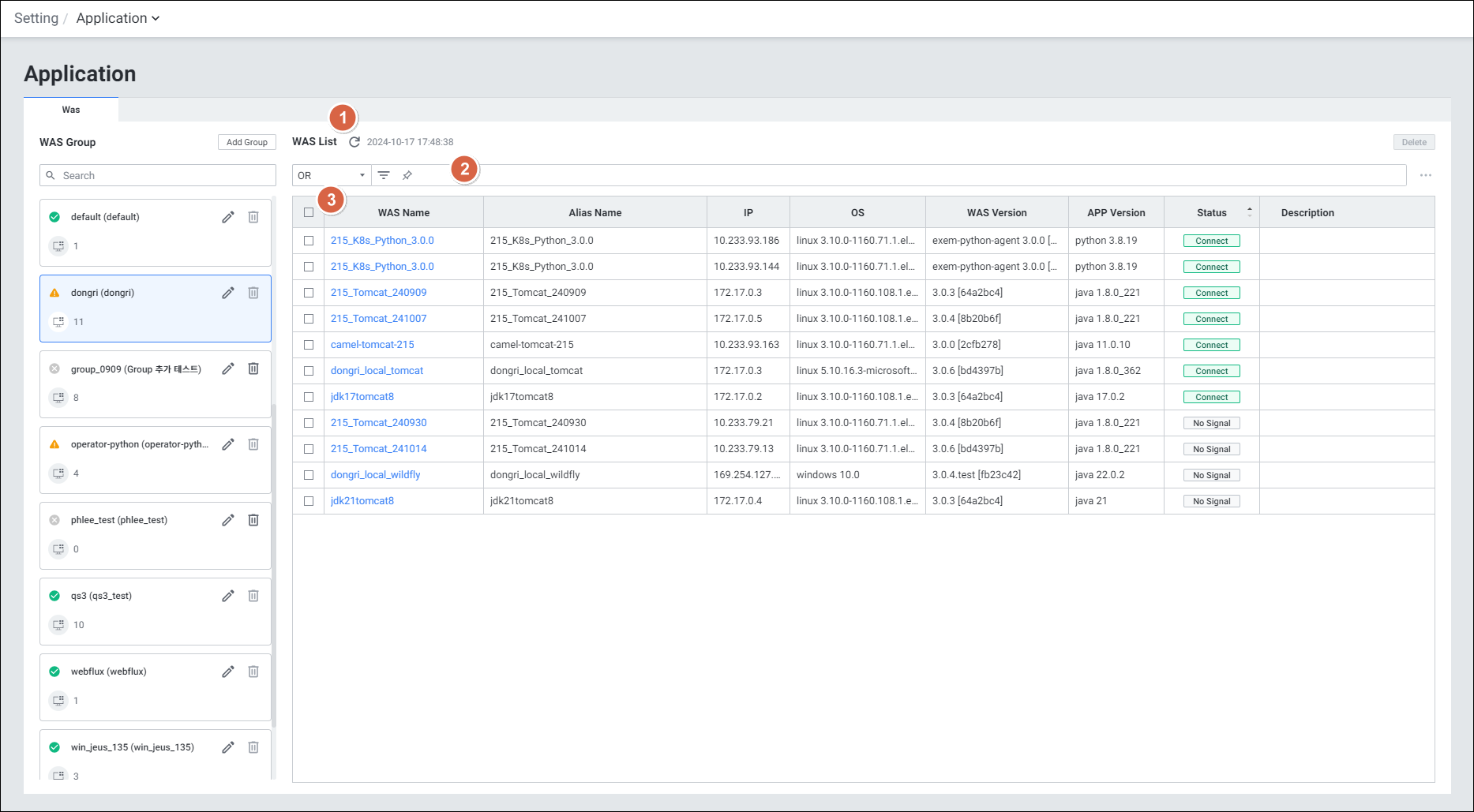Check the select-all checkbox in table header
This screenshot has height=812, width=1474.
309,212
